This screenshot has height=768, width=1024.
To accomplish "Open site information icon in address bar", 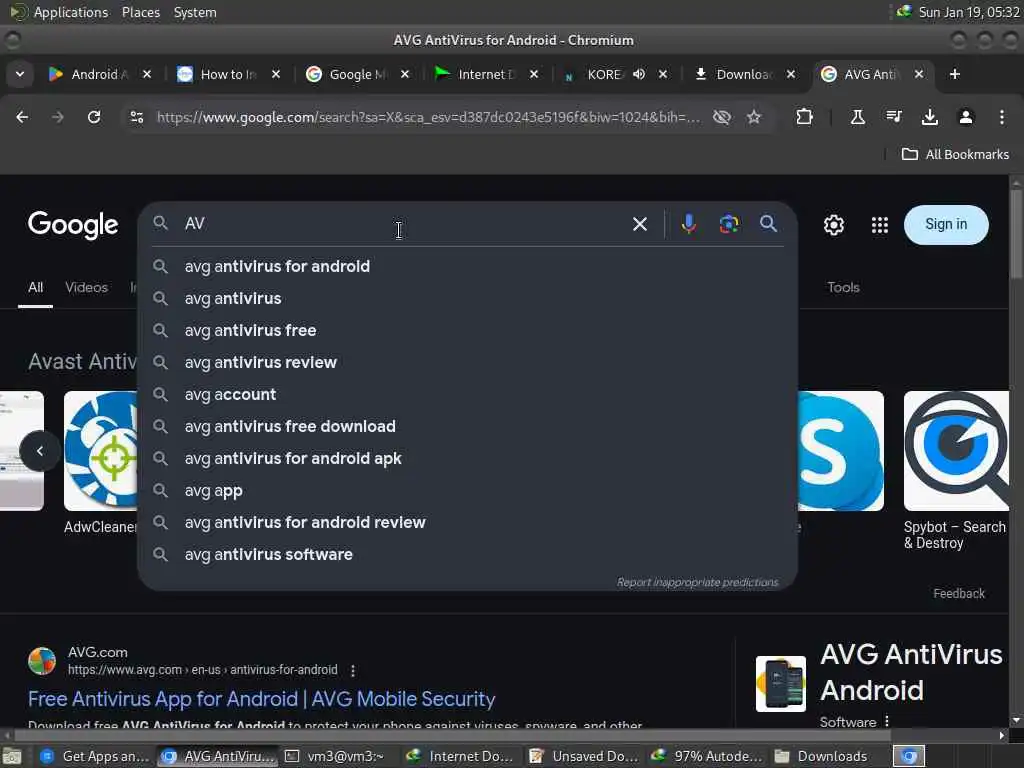I will (137, 117).
